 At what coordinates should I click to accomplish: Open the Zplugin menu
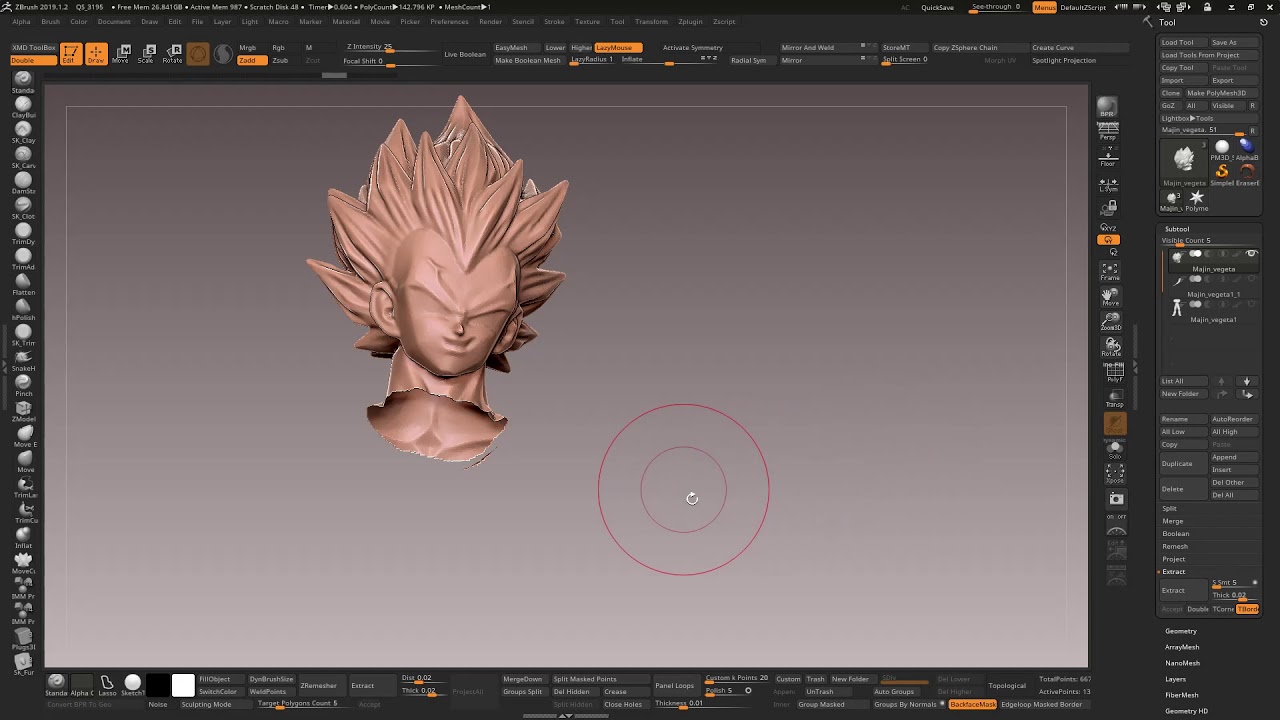coord(690,21)
